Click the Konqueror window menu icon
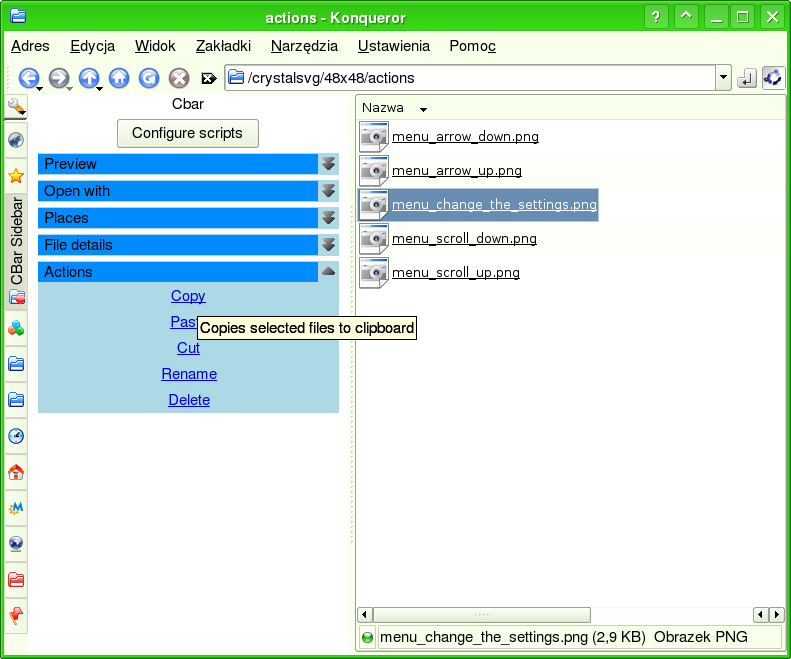The image size is (791, 659). click(18, 16)
